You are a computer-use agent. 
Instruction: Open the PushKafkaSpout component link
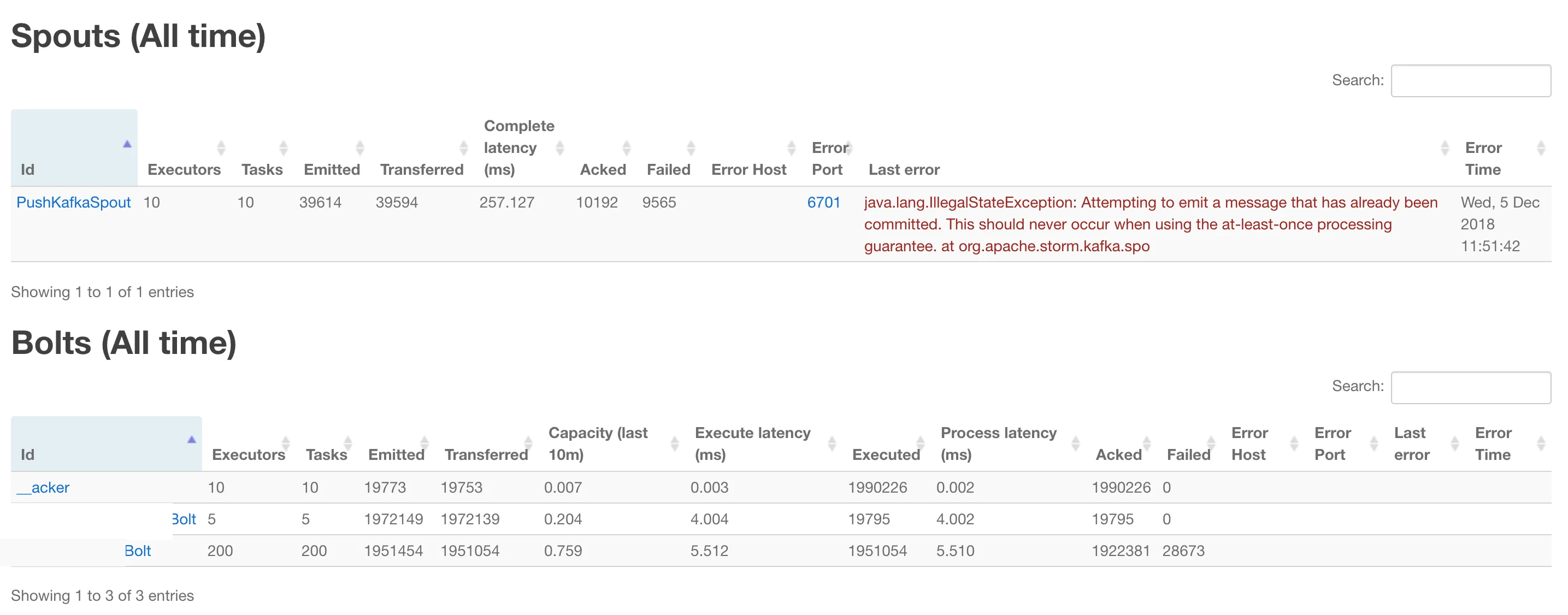[x=74, y=203]
